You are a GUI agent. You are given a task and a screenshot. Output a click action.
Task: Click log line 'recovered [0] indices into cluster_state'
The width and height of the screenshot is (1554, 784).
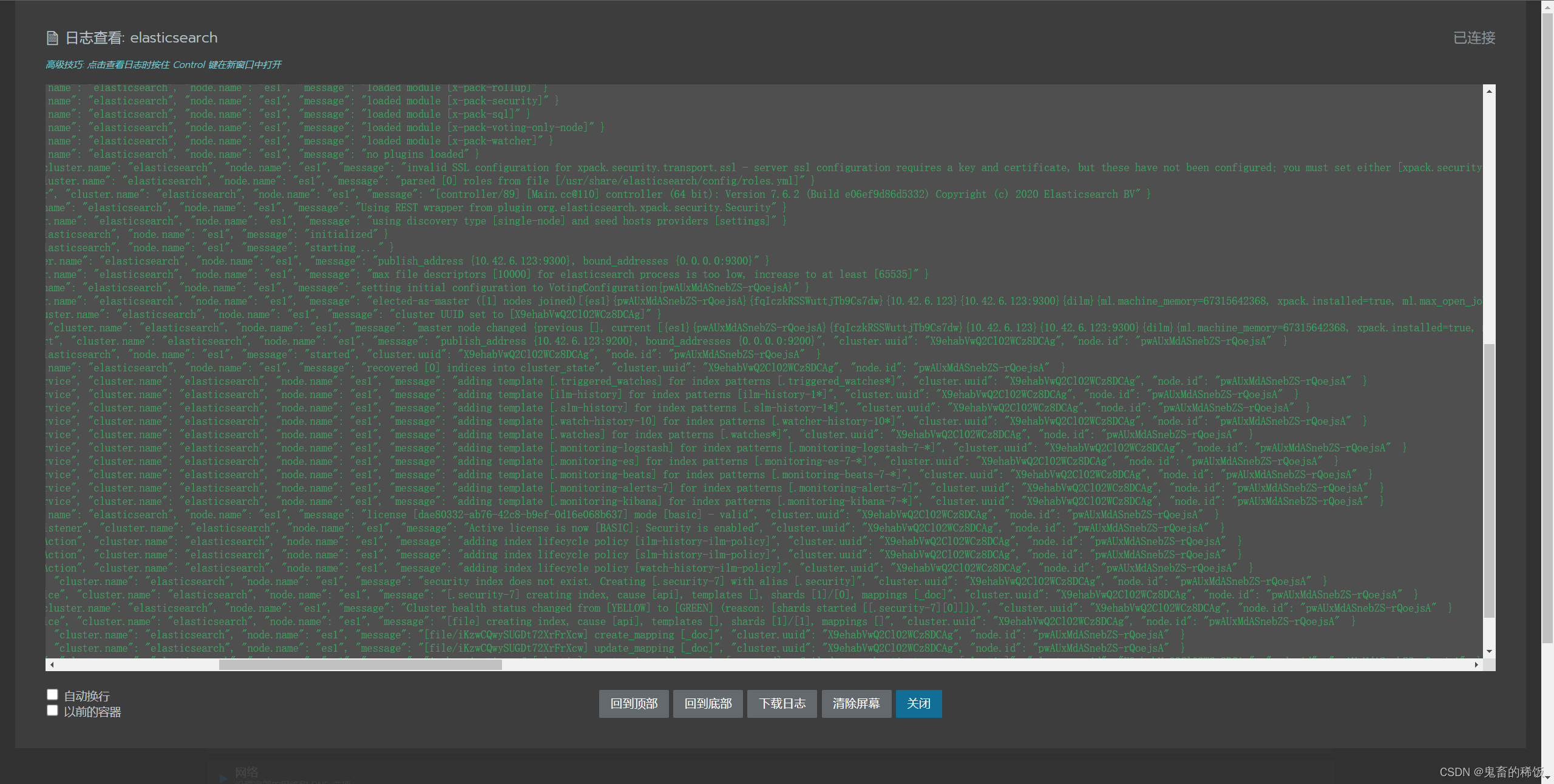556,368
